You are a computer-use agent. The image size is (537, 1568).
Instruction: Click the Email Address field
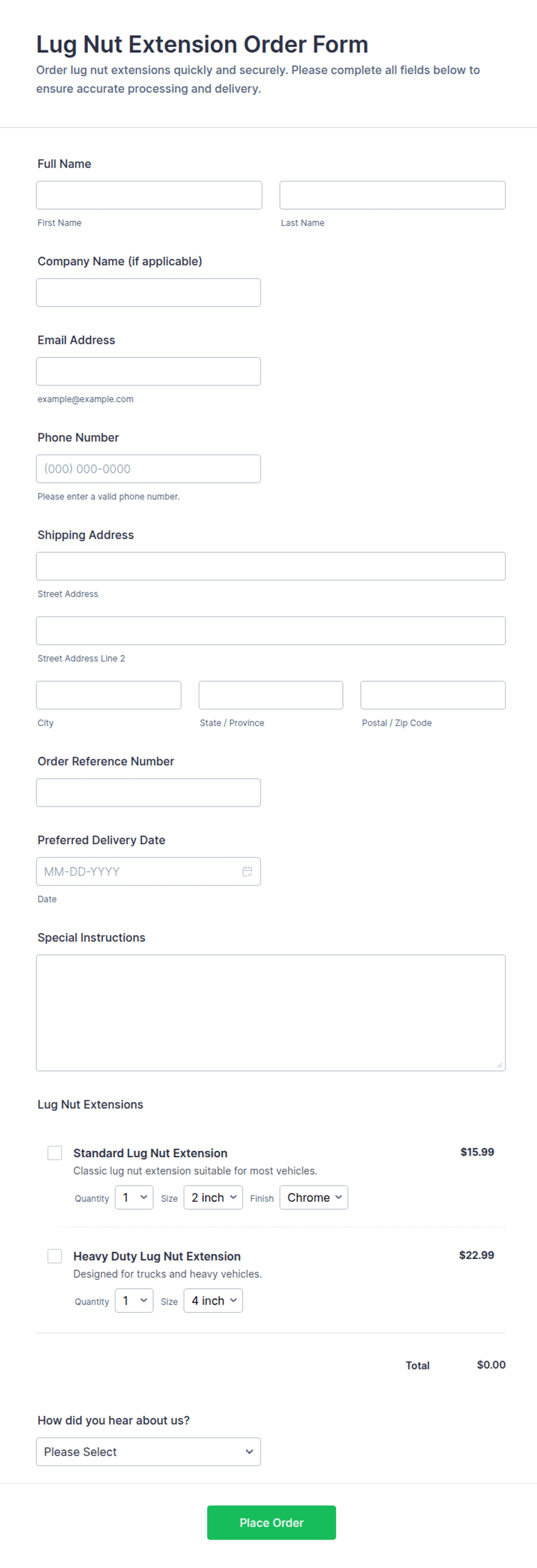148,371
